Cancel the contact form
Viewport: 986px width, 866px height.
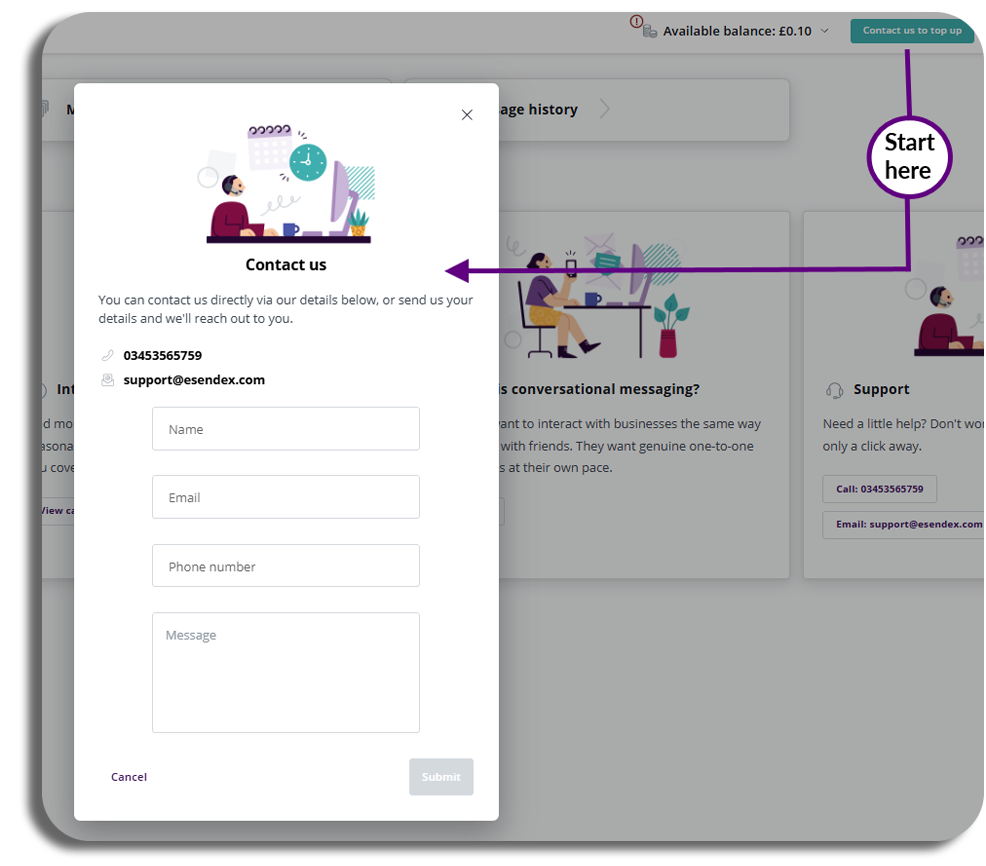tap(129, 777)
